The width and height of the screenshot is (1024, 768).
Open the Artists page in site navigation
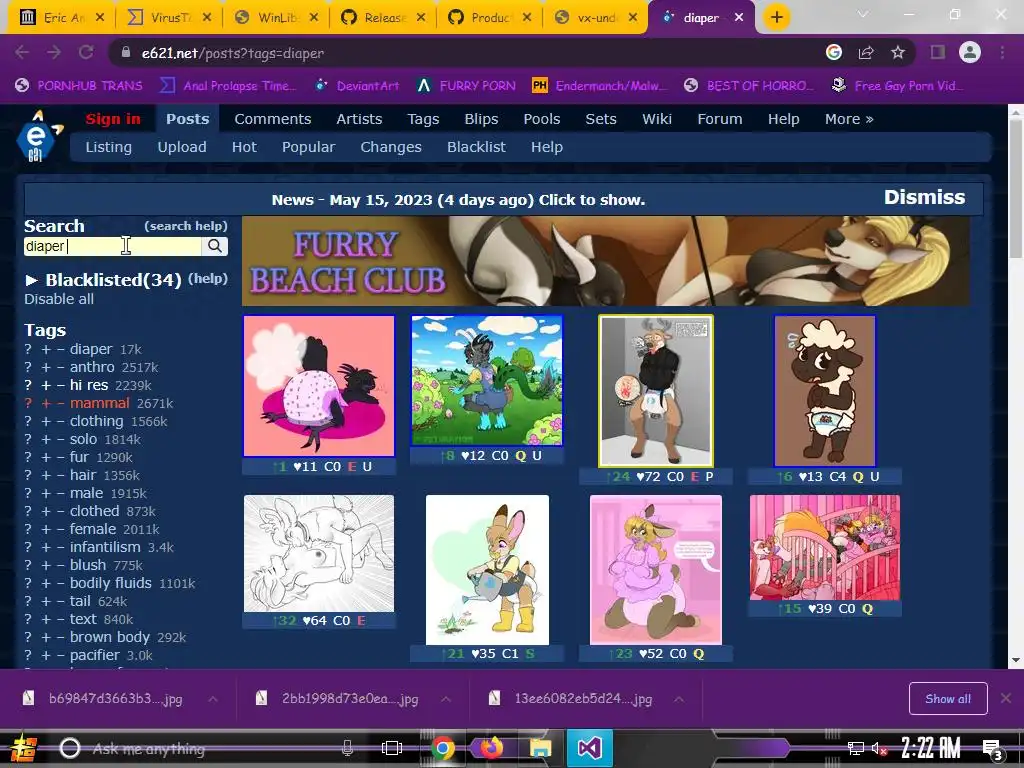pyautogui.click(x=359, y=119)
